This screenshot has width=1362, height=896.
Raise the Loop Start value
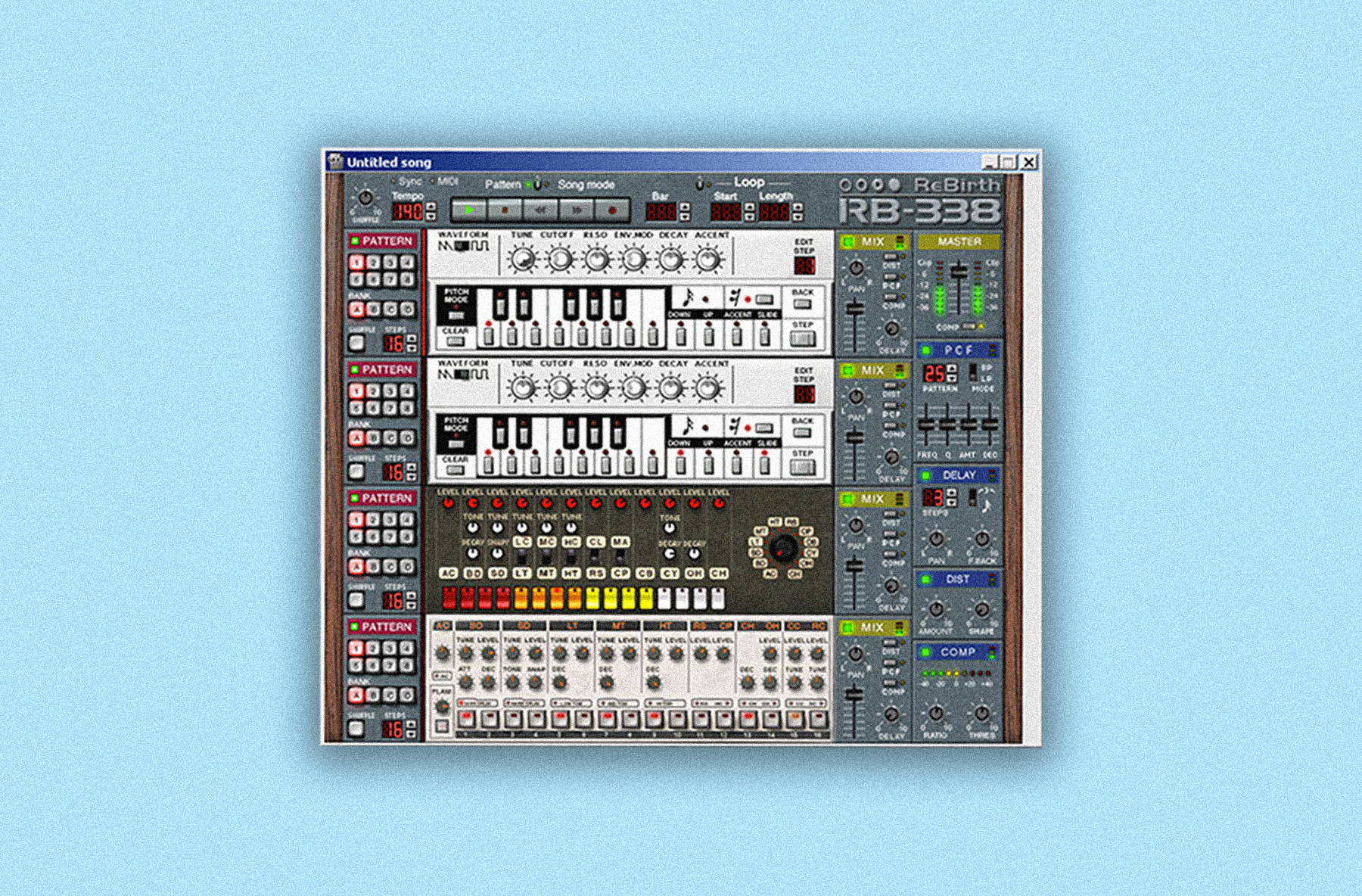(749, 206)
